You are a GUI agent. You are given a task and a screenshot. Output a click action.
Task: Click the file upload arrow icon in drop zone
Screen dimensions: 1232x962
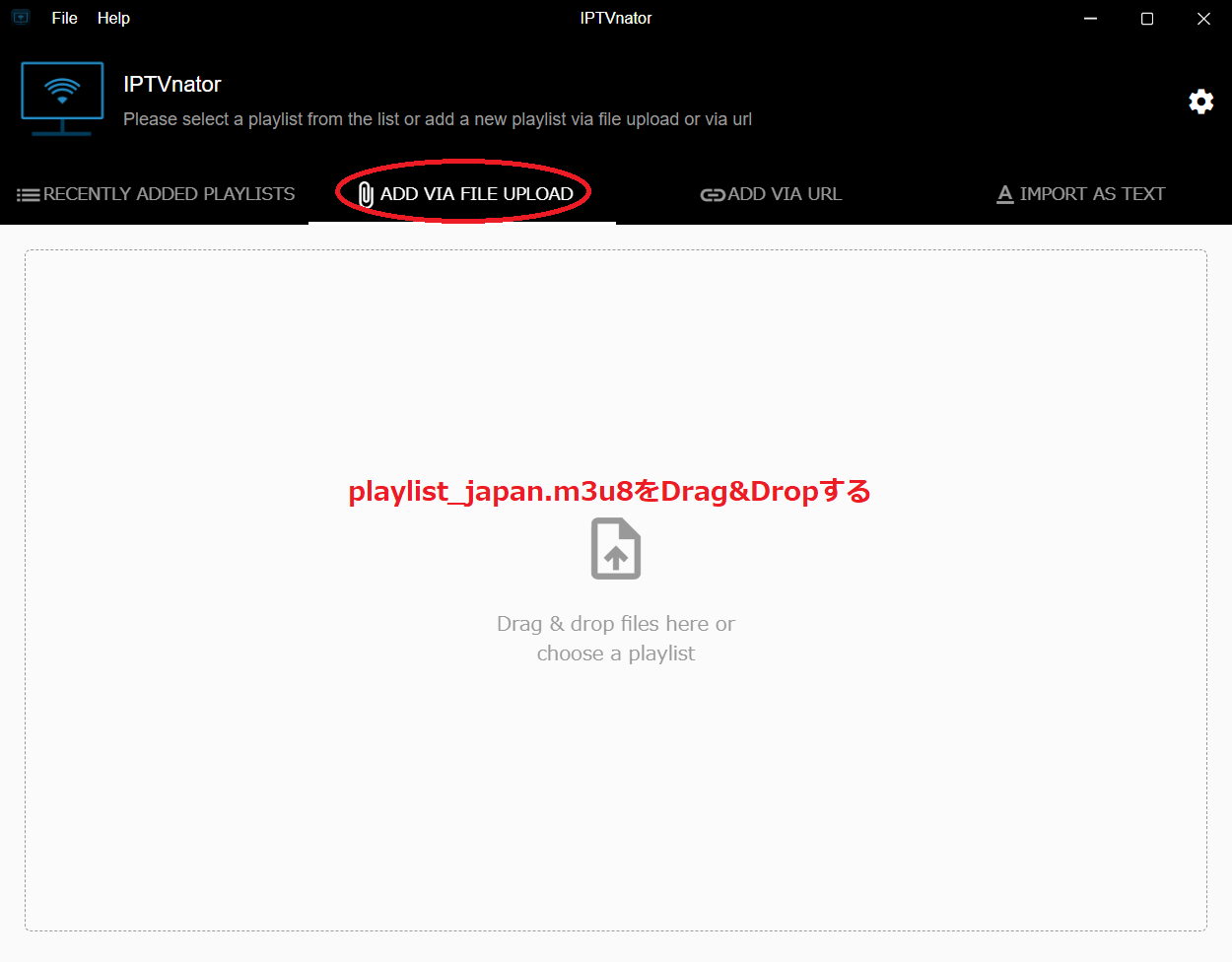coord(616,549)
